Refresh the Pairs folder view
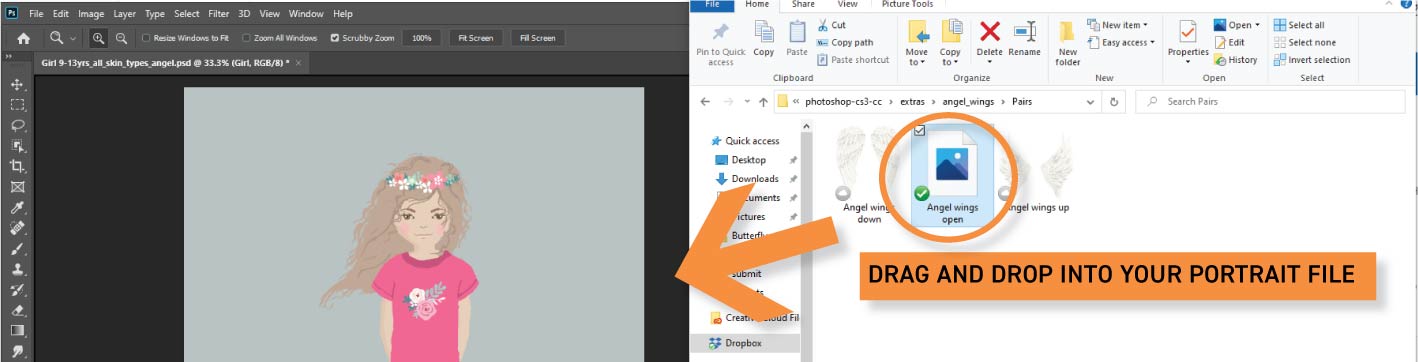The width and height of the screenshot is (1418, 362). (1115, 101)
